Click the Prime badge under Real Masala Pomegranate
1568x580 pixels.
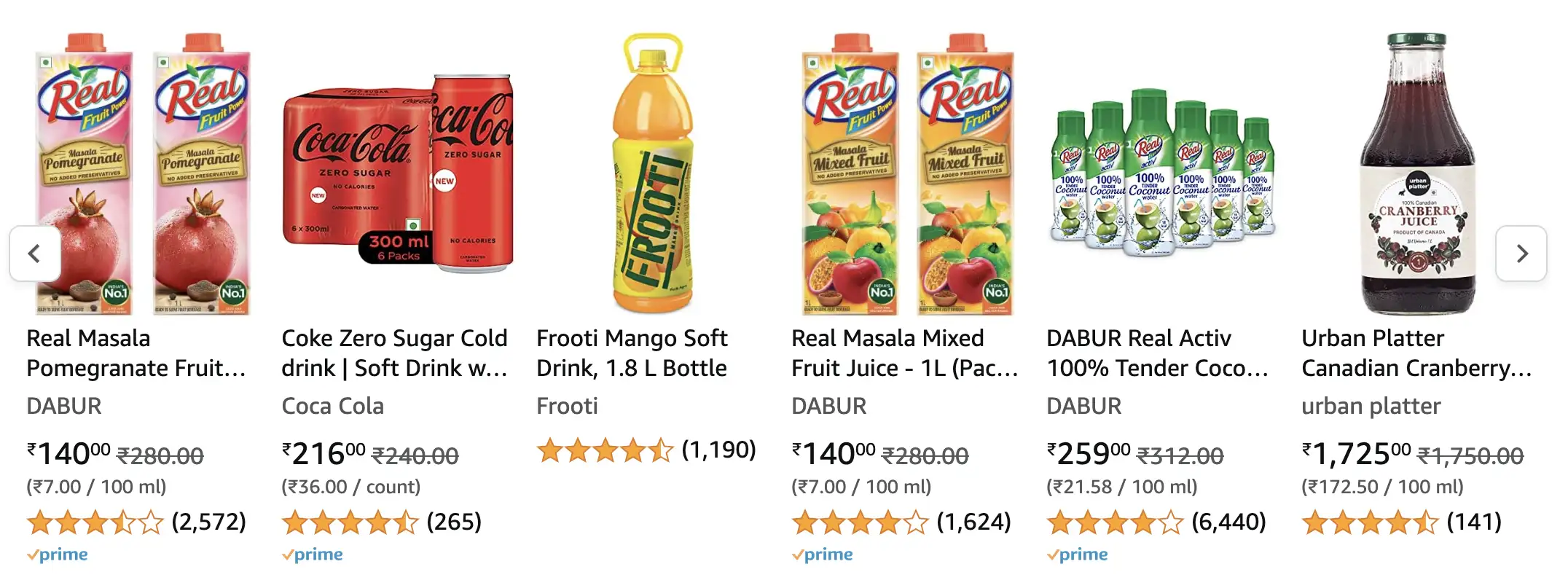click(x=57, y=554)
